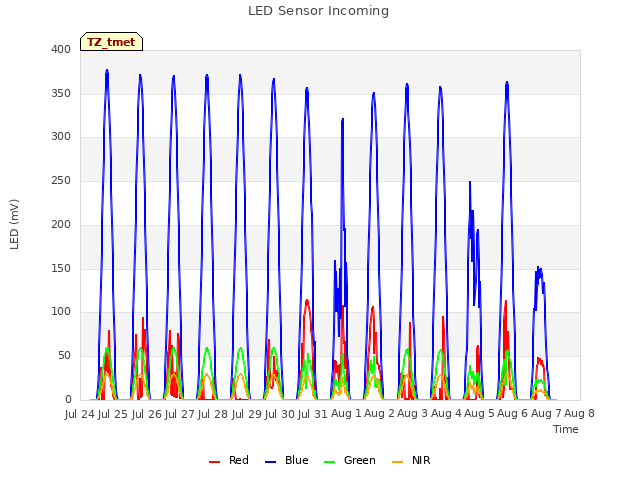The height and width of the screenshot is (480, 640).
Task: Click the Aug 3 x-axis date
Action: (x=412, y=414)
